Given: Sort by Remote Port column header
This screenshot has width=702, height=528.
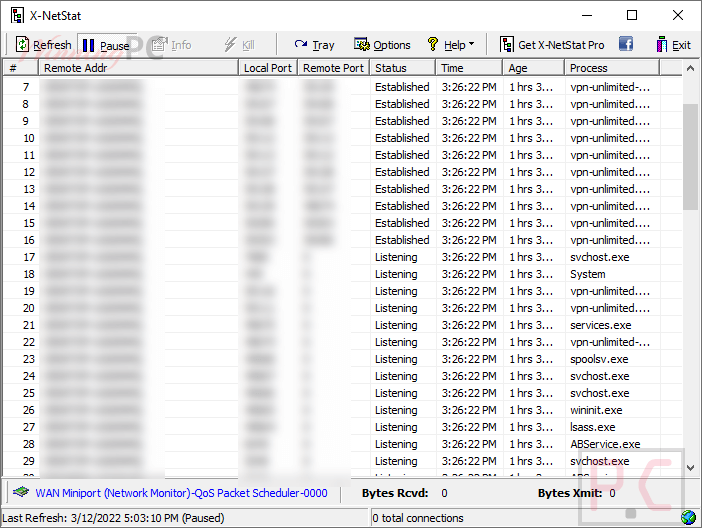Looking at the screenshot, I should coord(333,68).
